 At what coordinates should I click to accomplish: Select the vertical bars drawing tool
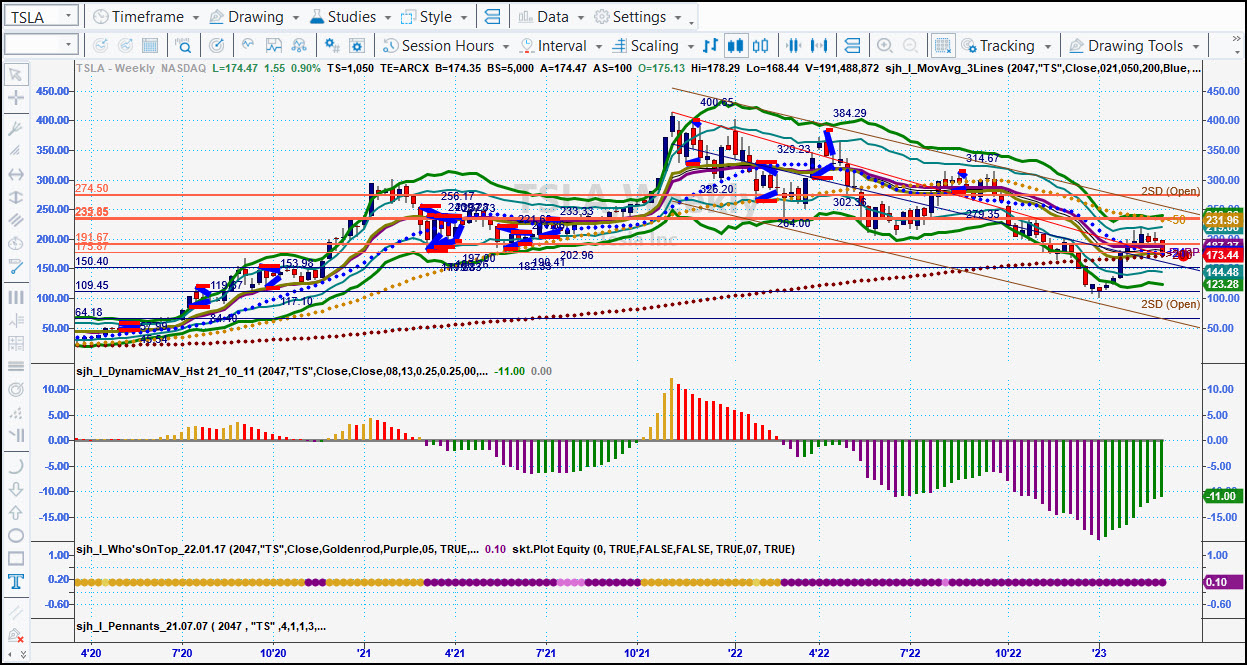pyautogui.click(x=15, y=297)
